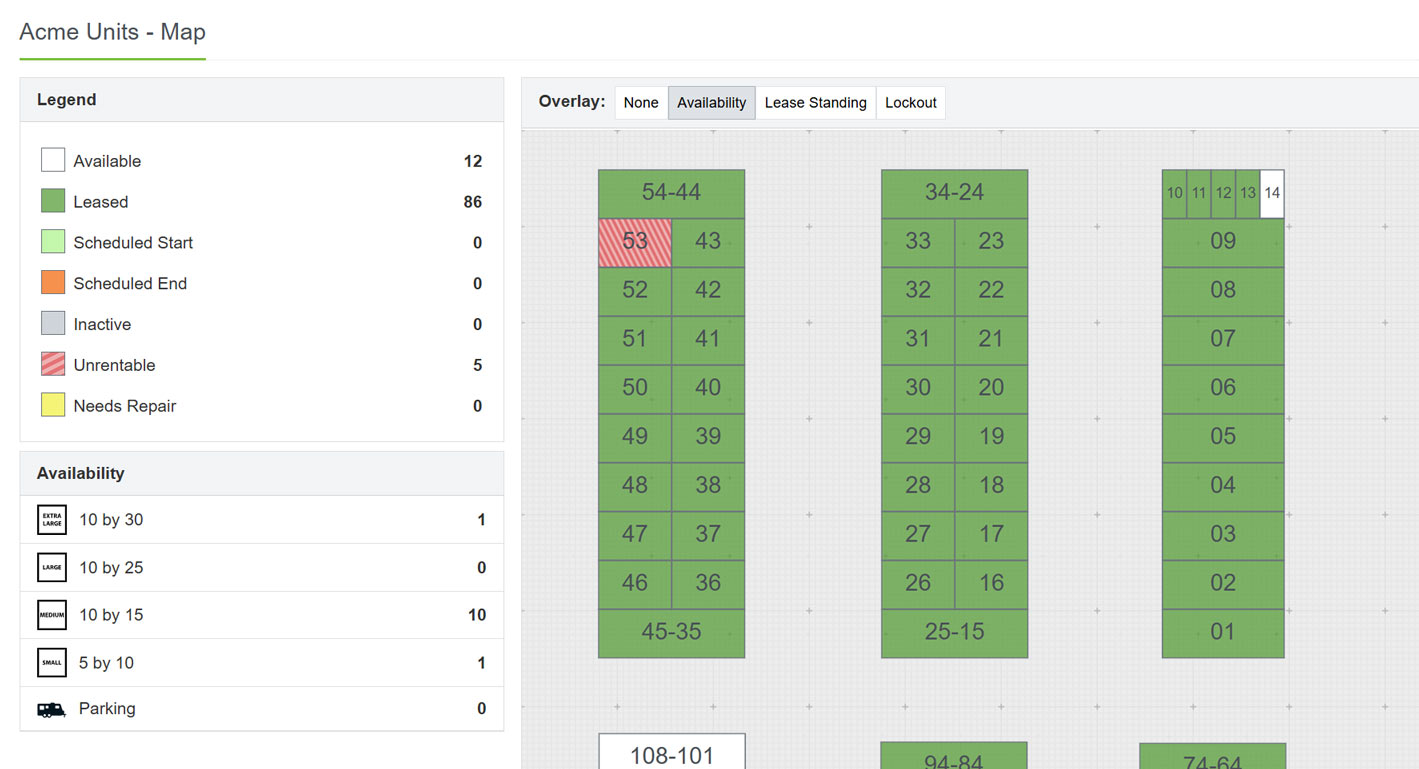Click the Inactive gray legend swatch
Image resolution: width=1419 pixels, height=769 pixels.
53,324
